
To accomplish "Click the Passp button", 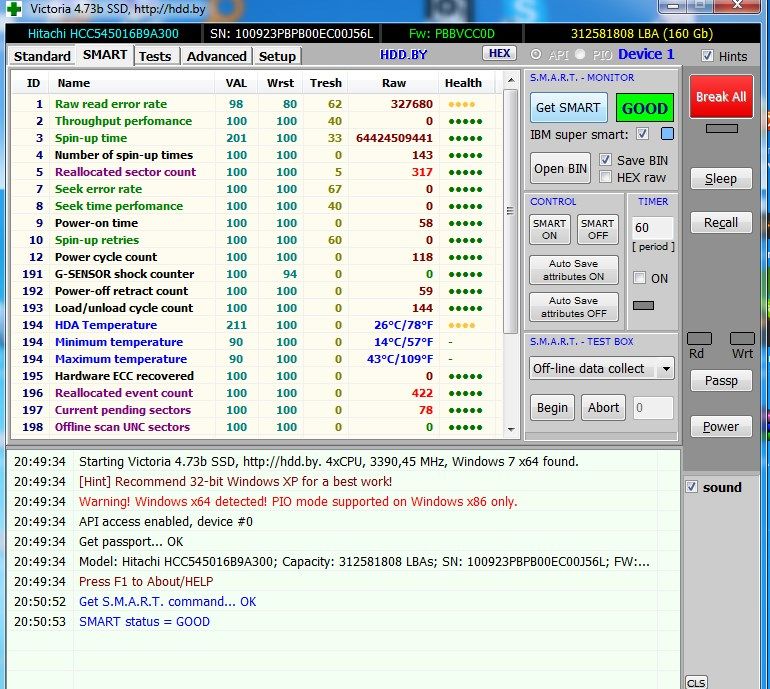I will tap(721, 381).
